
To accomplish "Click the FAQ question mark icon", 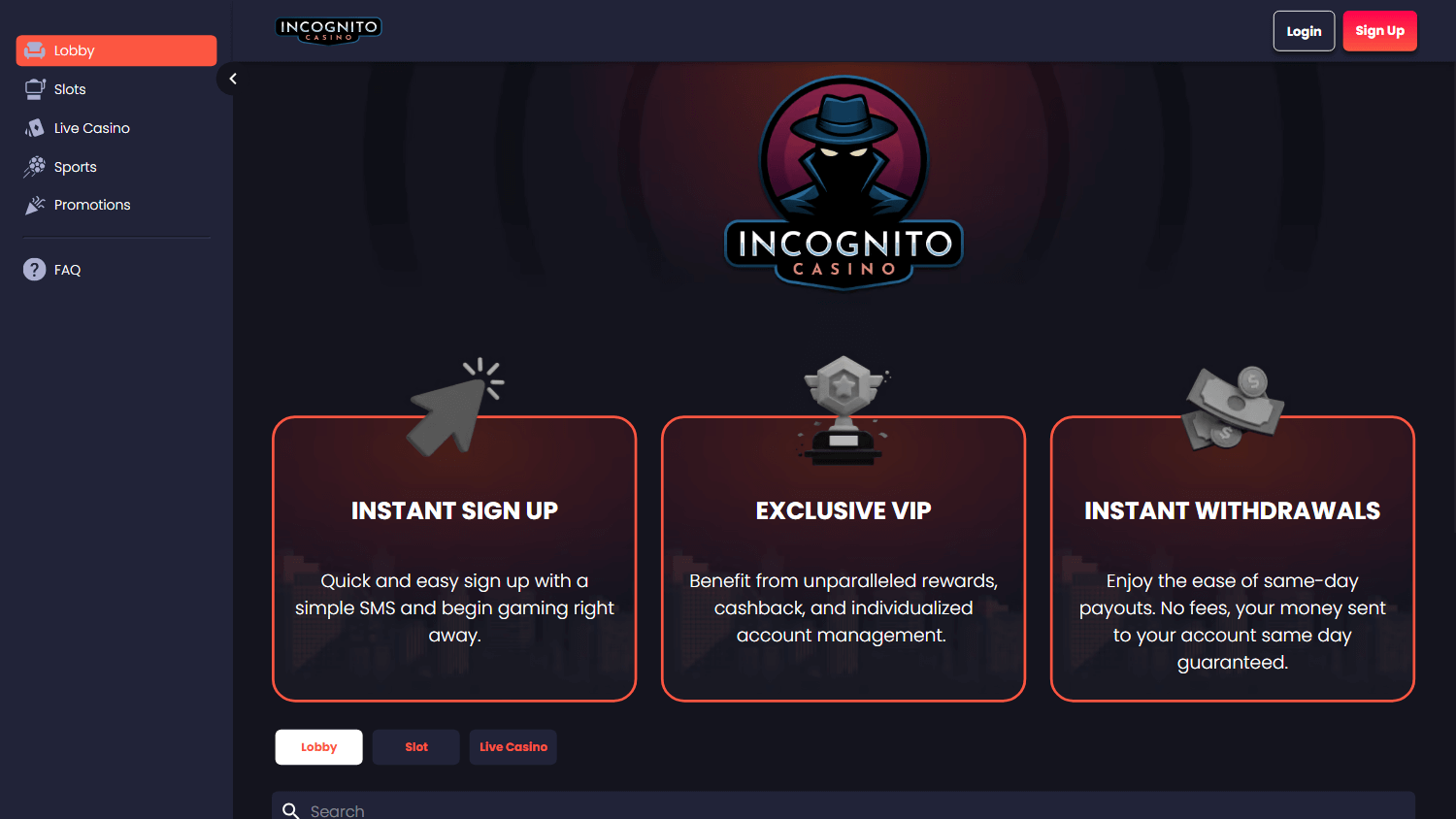I will click(35, 270).
